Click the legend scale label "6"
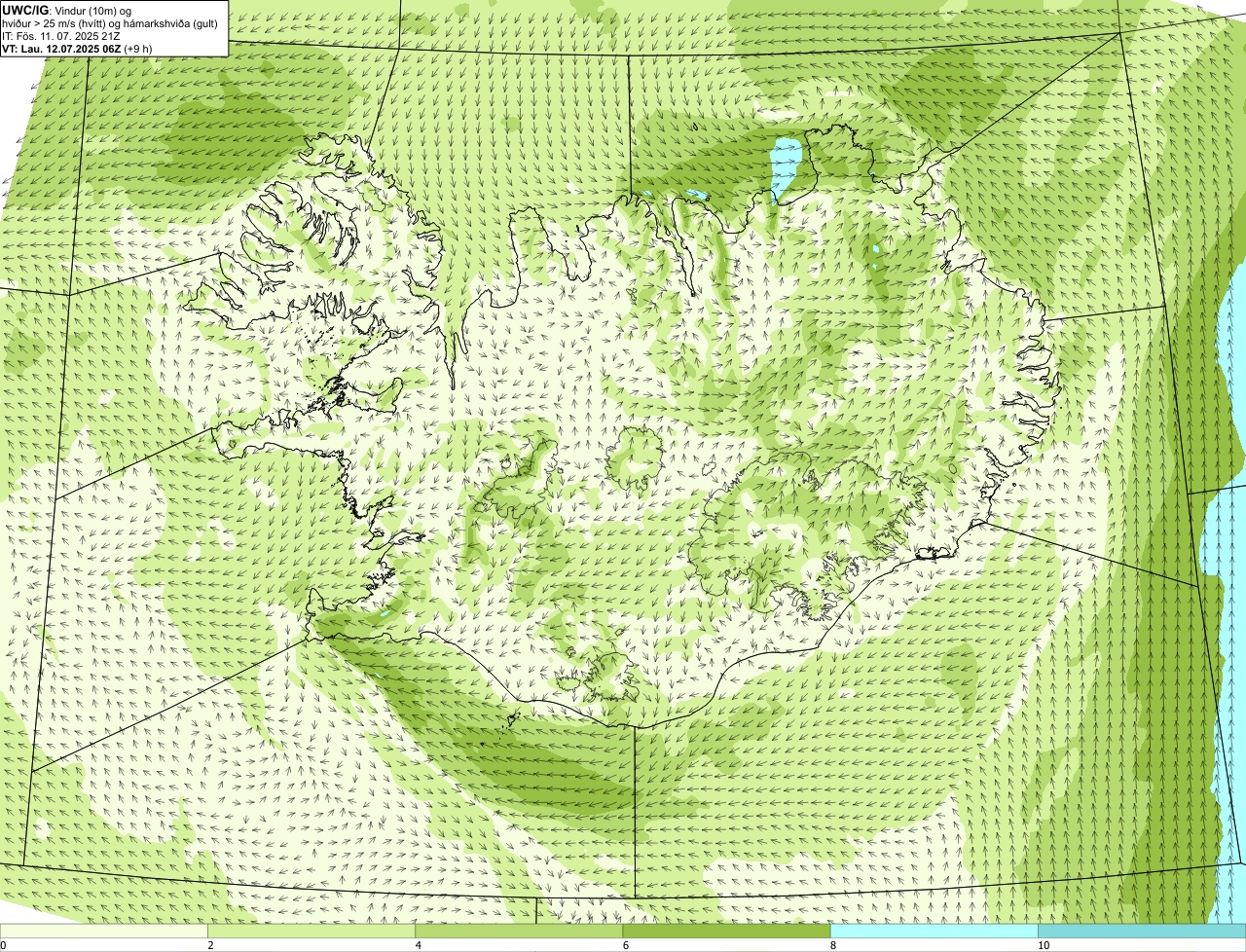 pyautogui.click(x=625, y=945)
